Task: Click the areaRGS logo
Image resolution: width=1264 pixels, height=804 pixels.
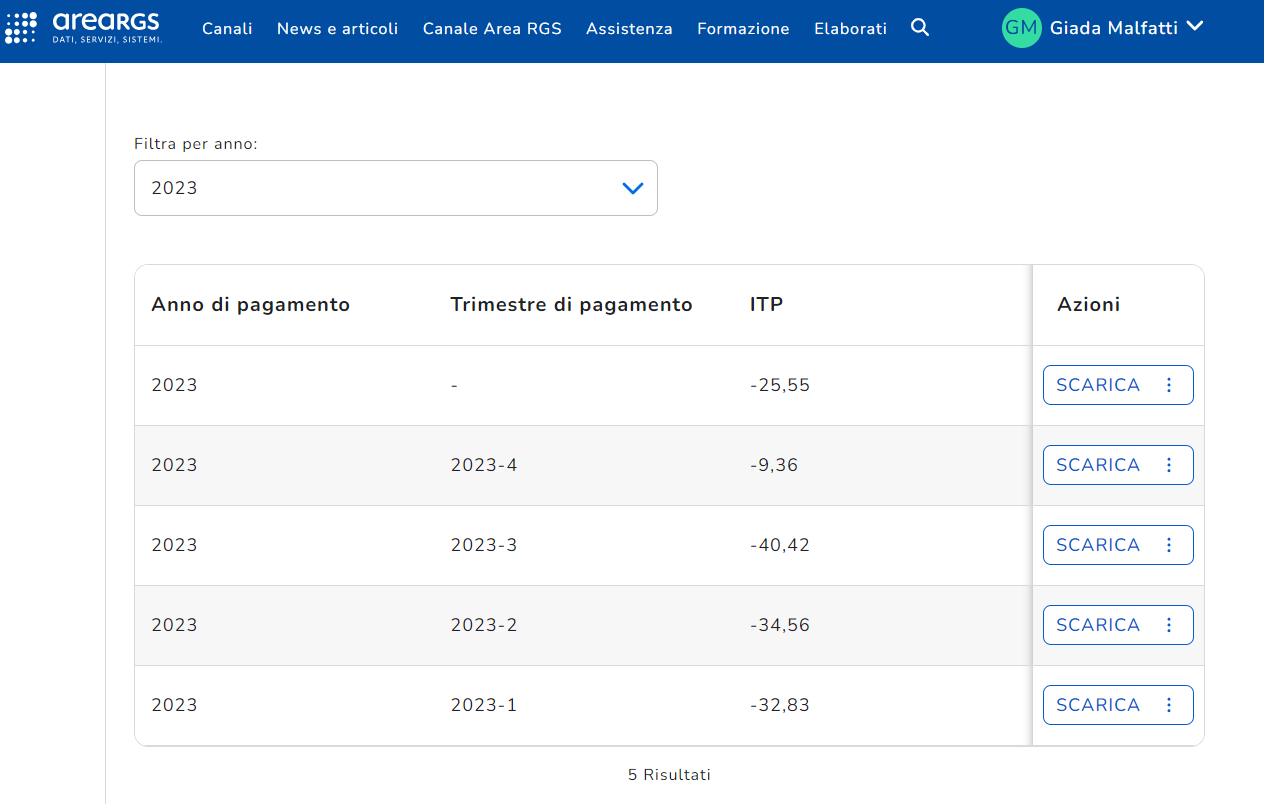Action: coord(83,27)
